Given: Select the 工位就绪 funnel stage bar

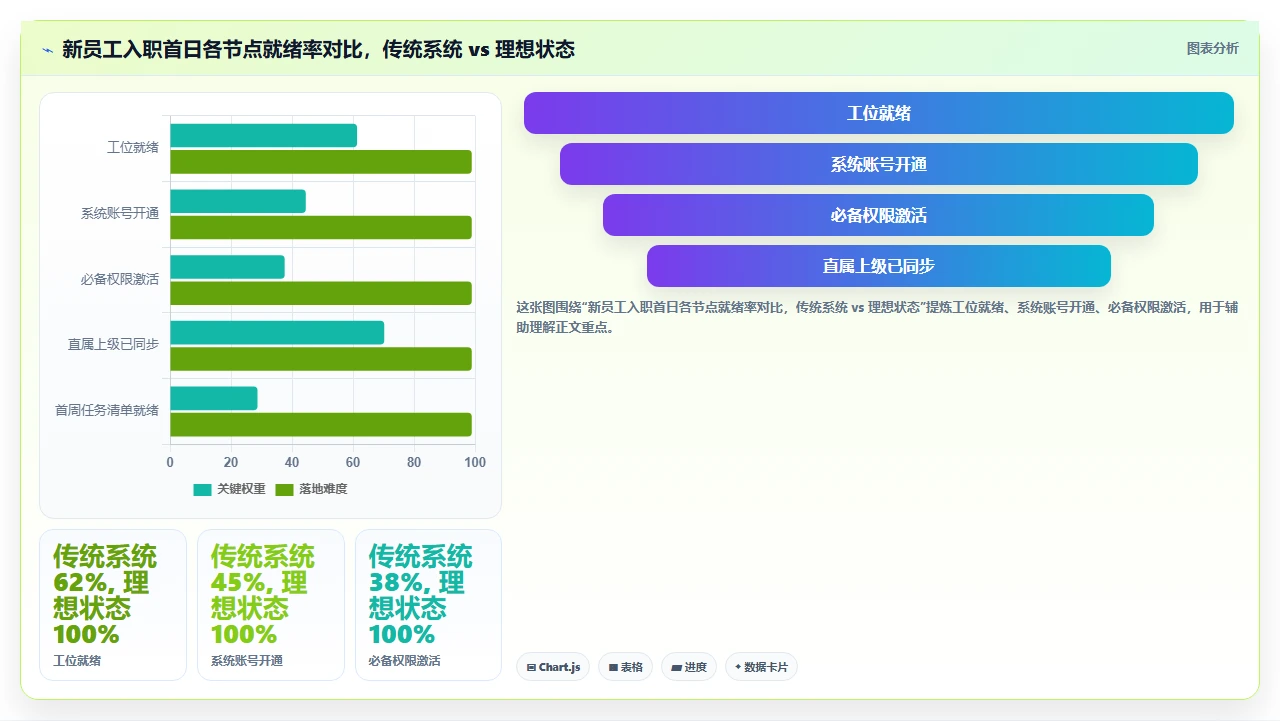Looking at the screenshot, I should 878,113.
